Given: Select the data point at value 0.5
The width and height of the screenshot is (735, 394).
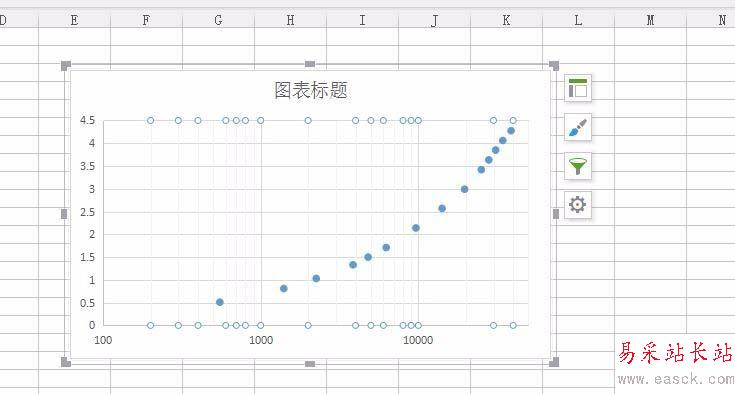Looking at the screenshot, I should pyautogui.click(x=220, y=302).
